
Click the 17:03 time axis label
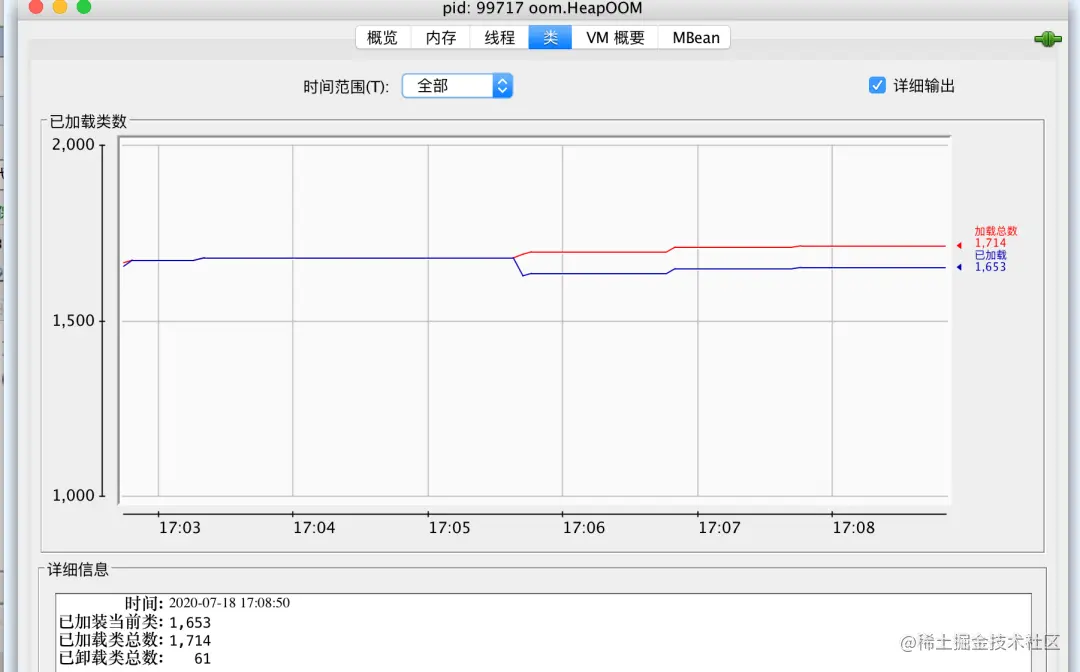tap(180, 528)
